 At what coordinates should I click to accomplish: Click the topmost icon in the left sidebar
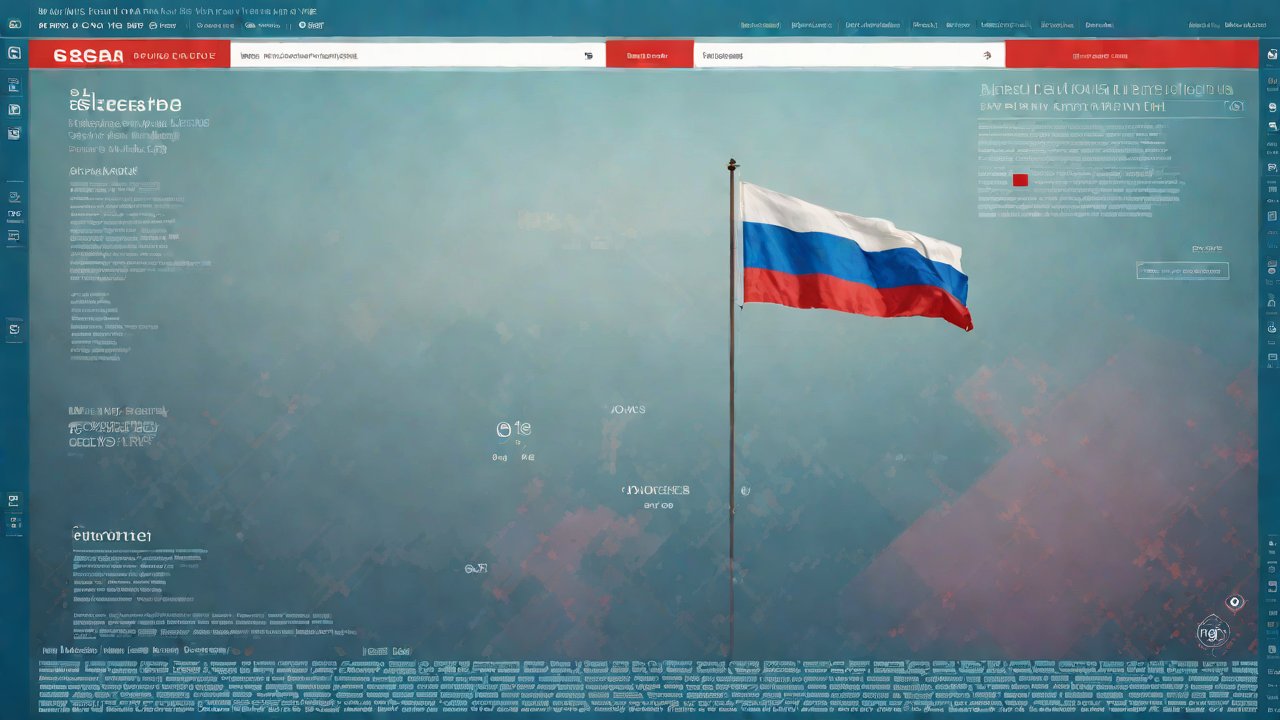[x=14, y=53]
